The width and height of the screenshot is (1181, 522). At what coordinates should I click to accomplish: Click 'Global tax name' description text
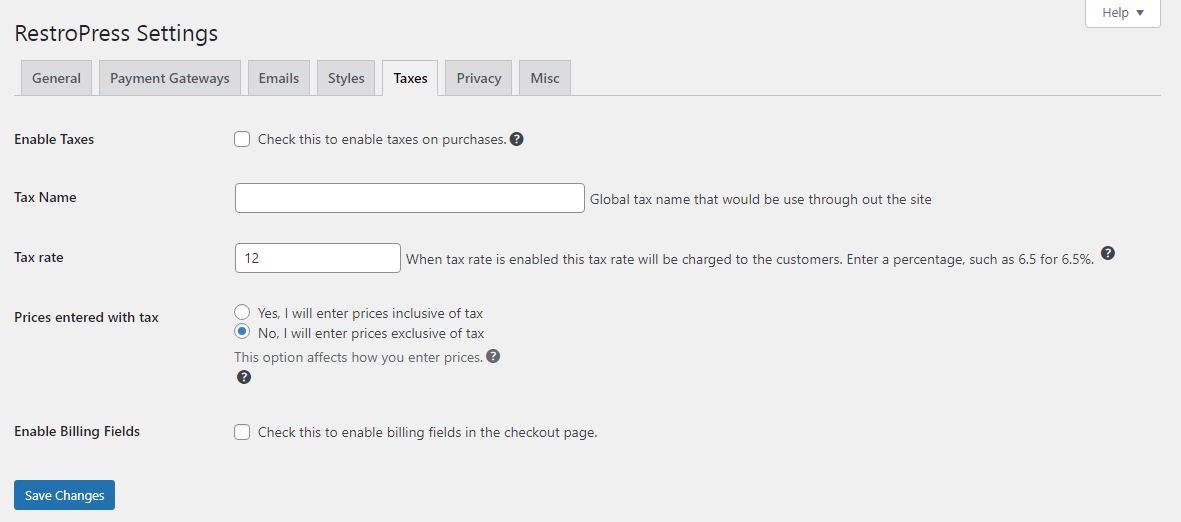click(761, 200)
